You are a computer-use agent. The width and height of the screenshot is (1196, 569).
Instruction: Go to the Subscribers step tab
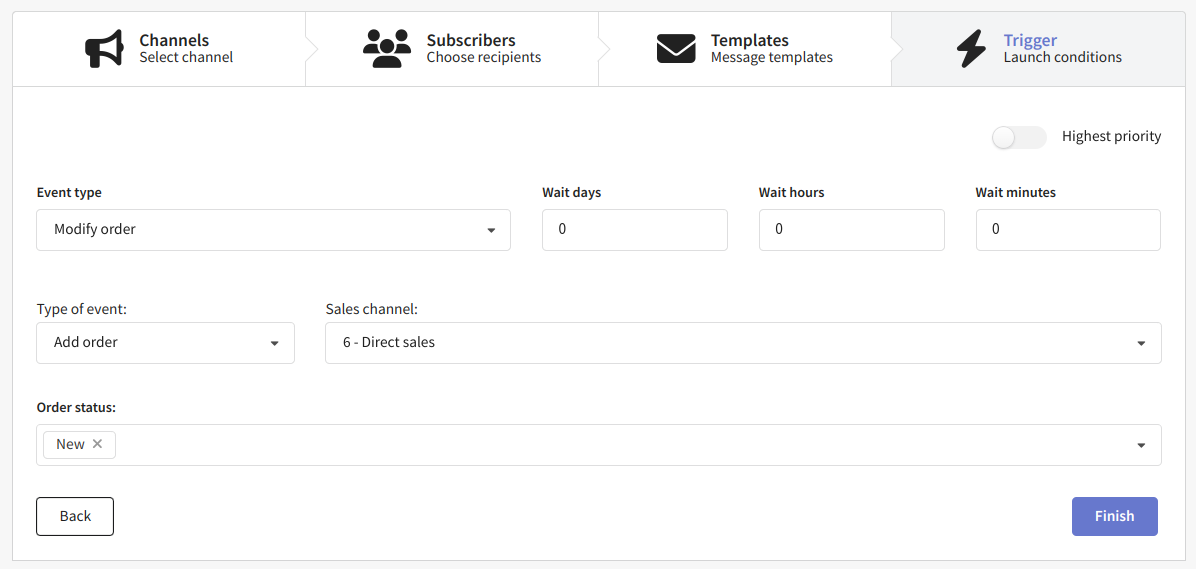452,49
